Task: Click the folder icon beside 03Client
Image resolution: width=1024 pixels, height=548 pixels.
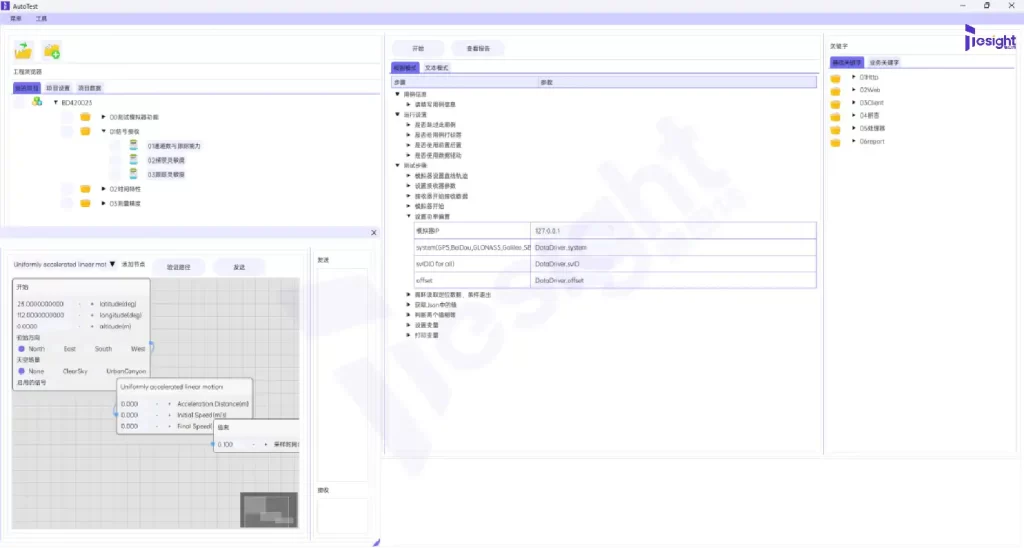Action: [x=836, y=103]
